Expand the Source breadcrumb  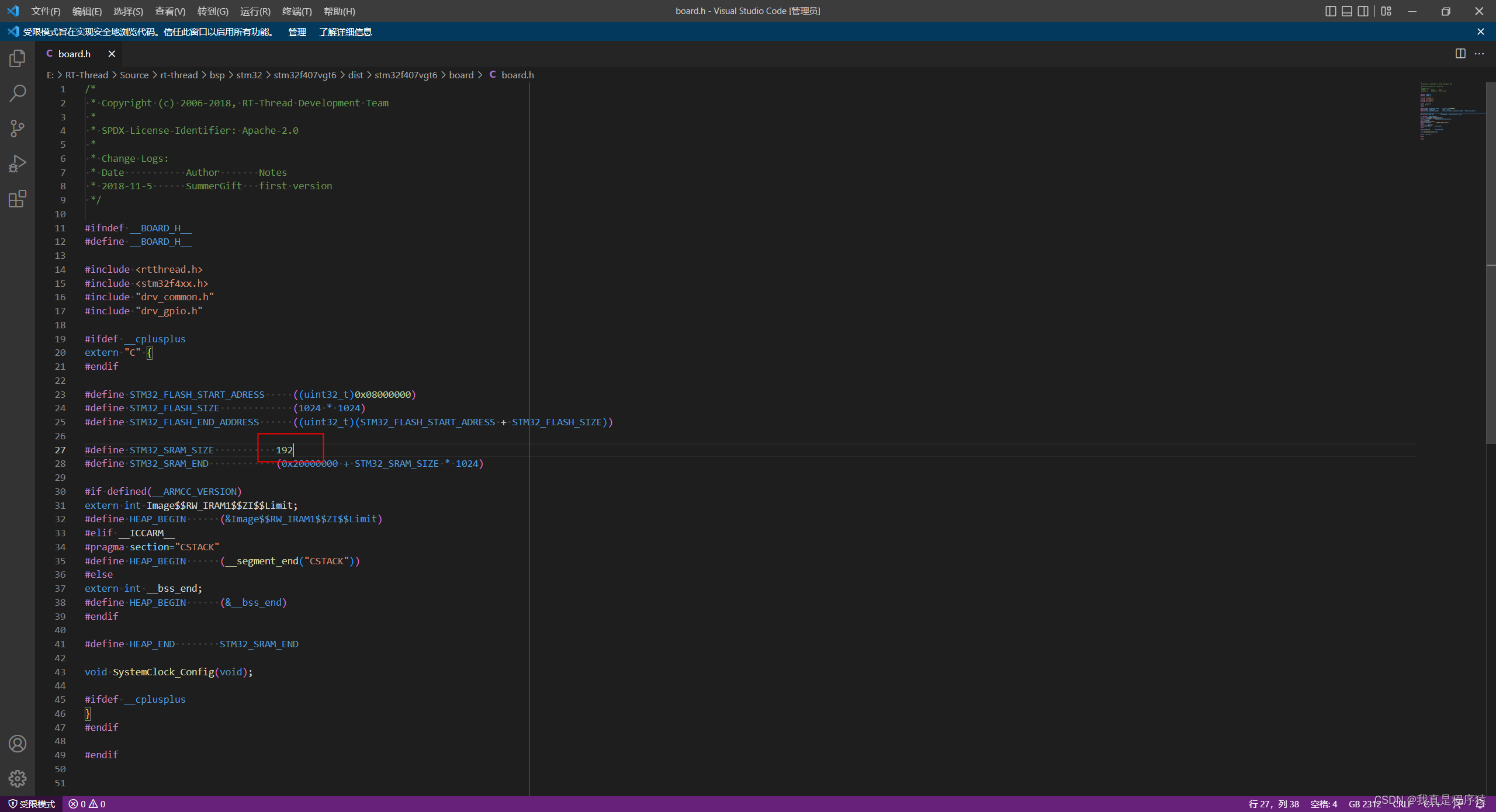pos(134,75)
